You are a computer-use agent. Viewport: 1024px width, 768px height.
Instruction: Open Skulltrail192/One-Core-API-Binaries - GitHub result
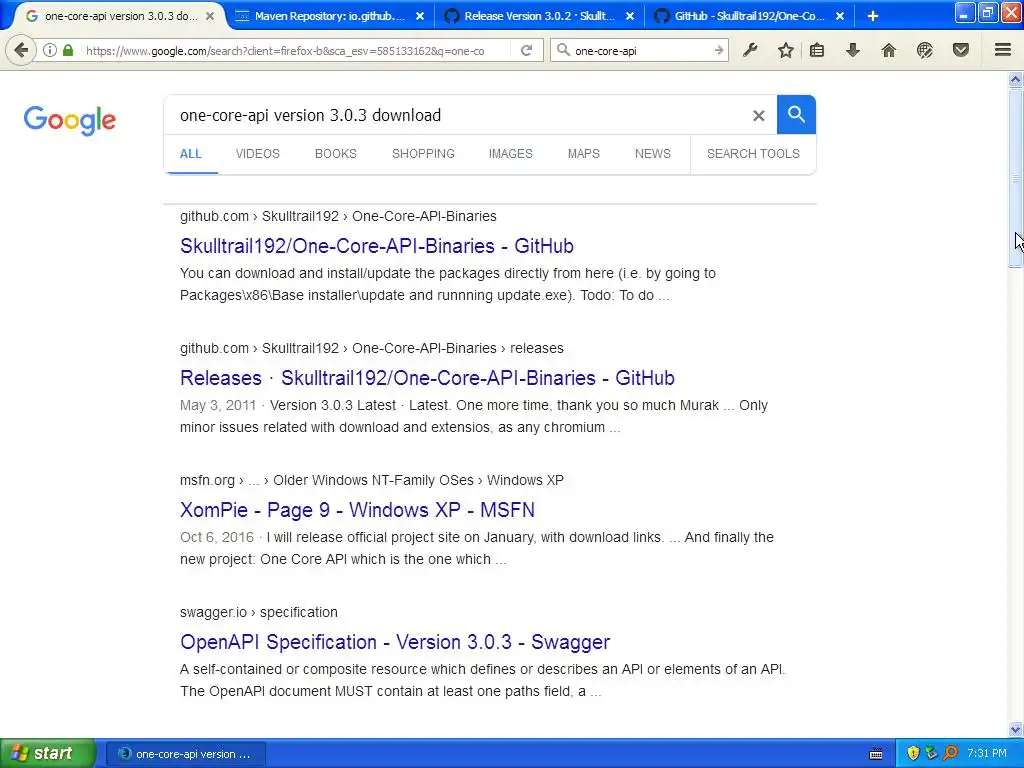coord(377,246)
